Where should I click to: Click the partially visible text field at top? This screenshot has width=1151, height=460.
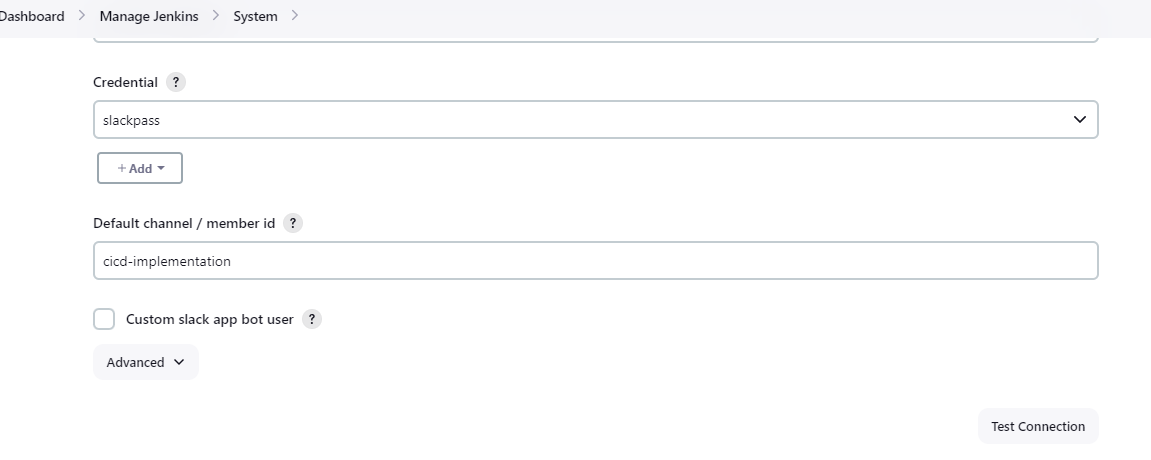tap(595, 39)
